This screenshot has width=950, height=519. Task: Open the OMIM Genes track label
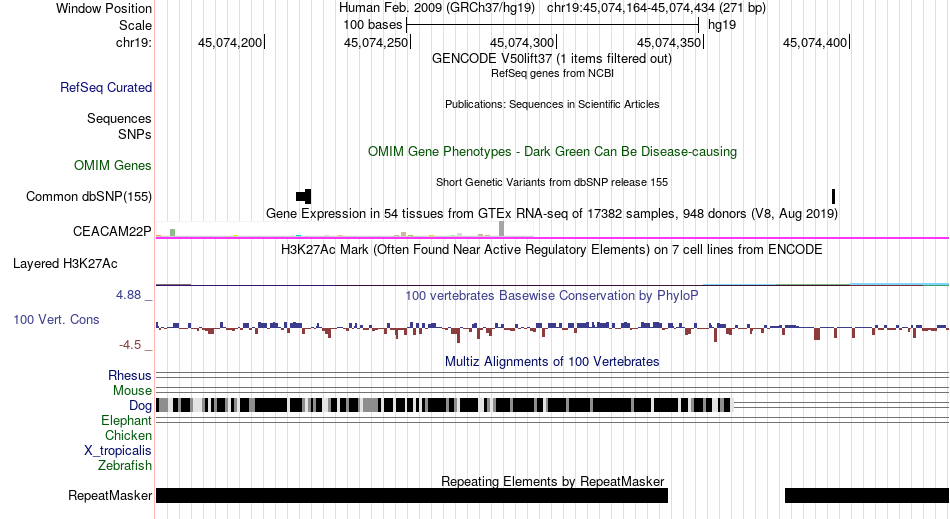coord(113,165)
